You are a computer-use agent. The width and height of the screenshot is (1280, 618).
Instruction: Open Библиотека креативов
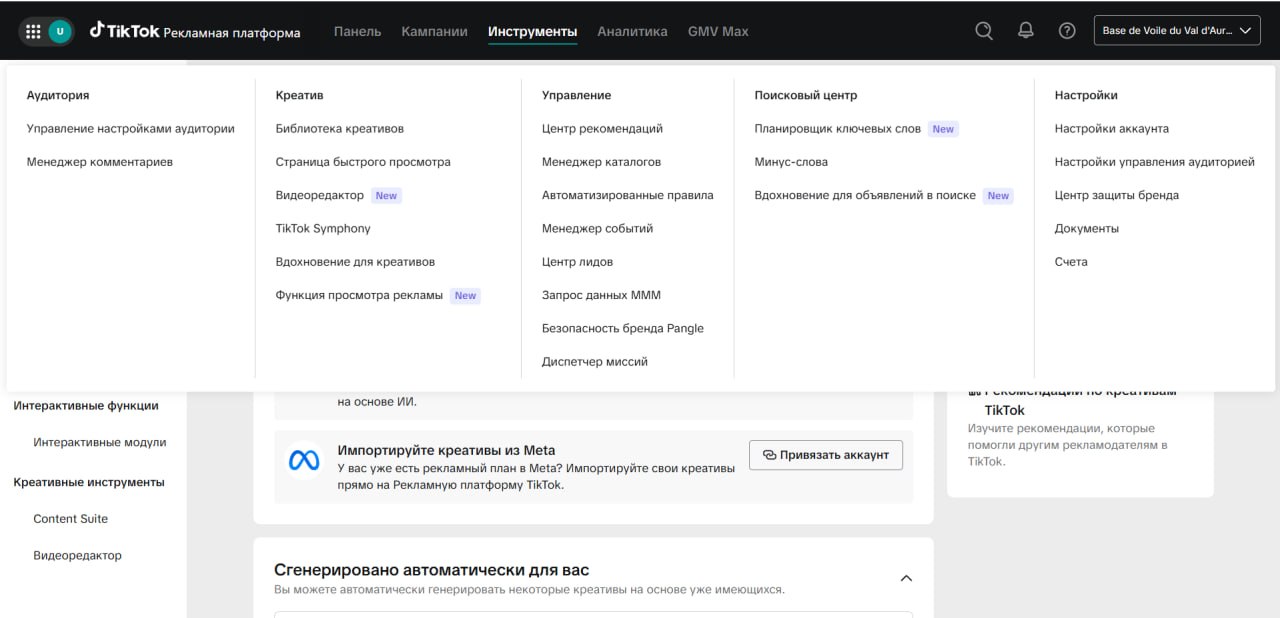click(340, 128)
